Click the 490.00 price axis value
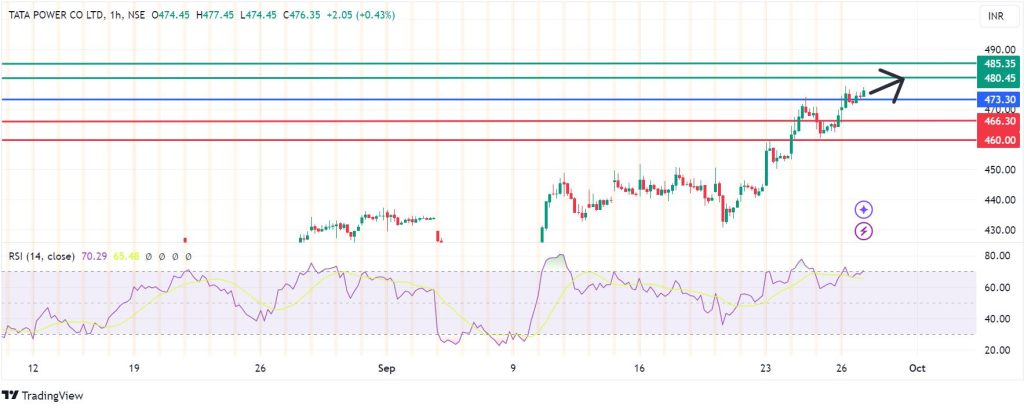Viewport: 1024px width, 406px height. click(999, 50)
